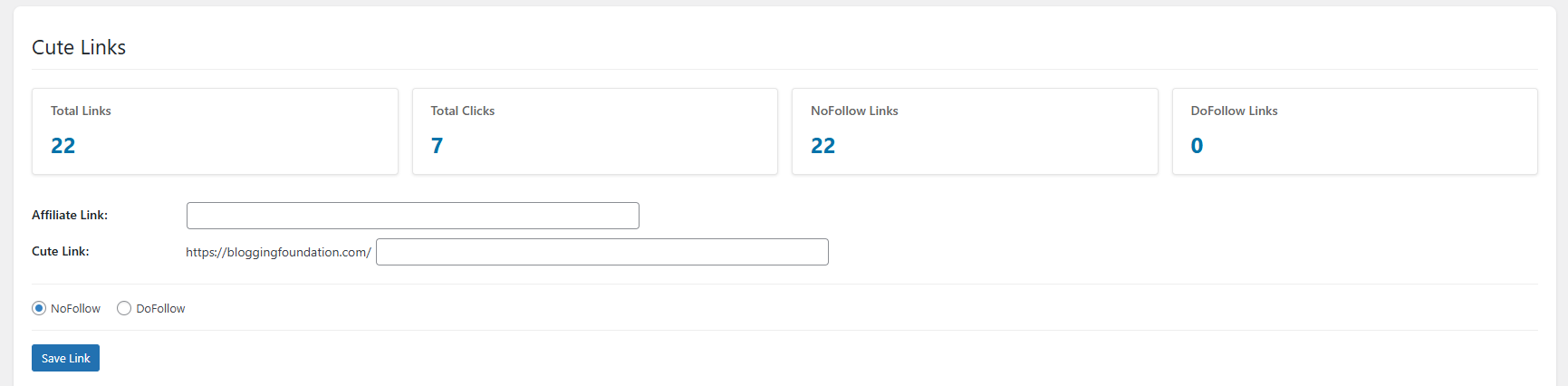This screenshot has height=386, width=1568.
Task: Click the "DoFollow" radio option label text
Action: click(x=160, y=308)
